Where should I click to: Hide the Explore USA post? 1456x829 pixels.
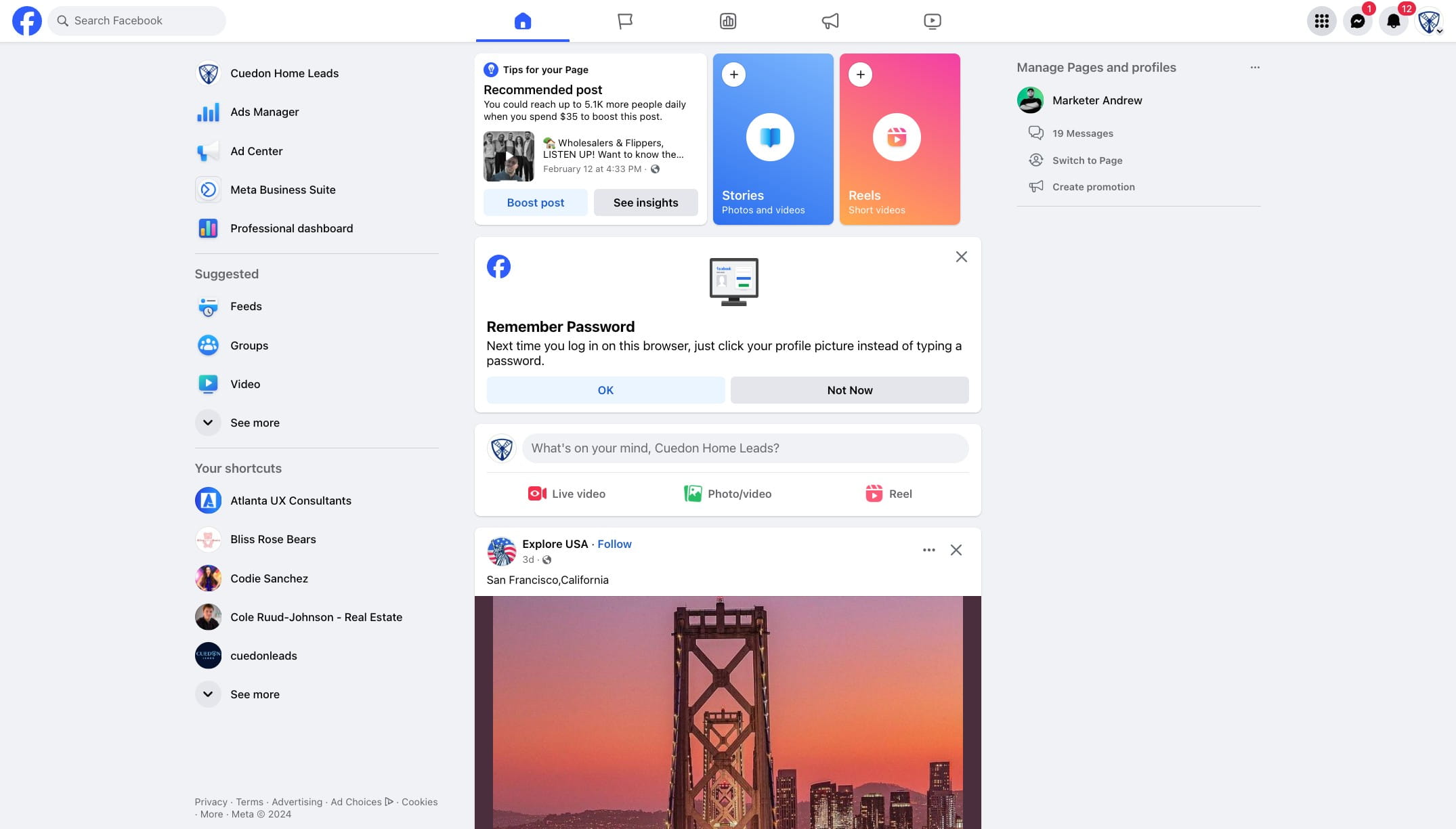click(956, 550)
